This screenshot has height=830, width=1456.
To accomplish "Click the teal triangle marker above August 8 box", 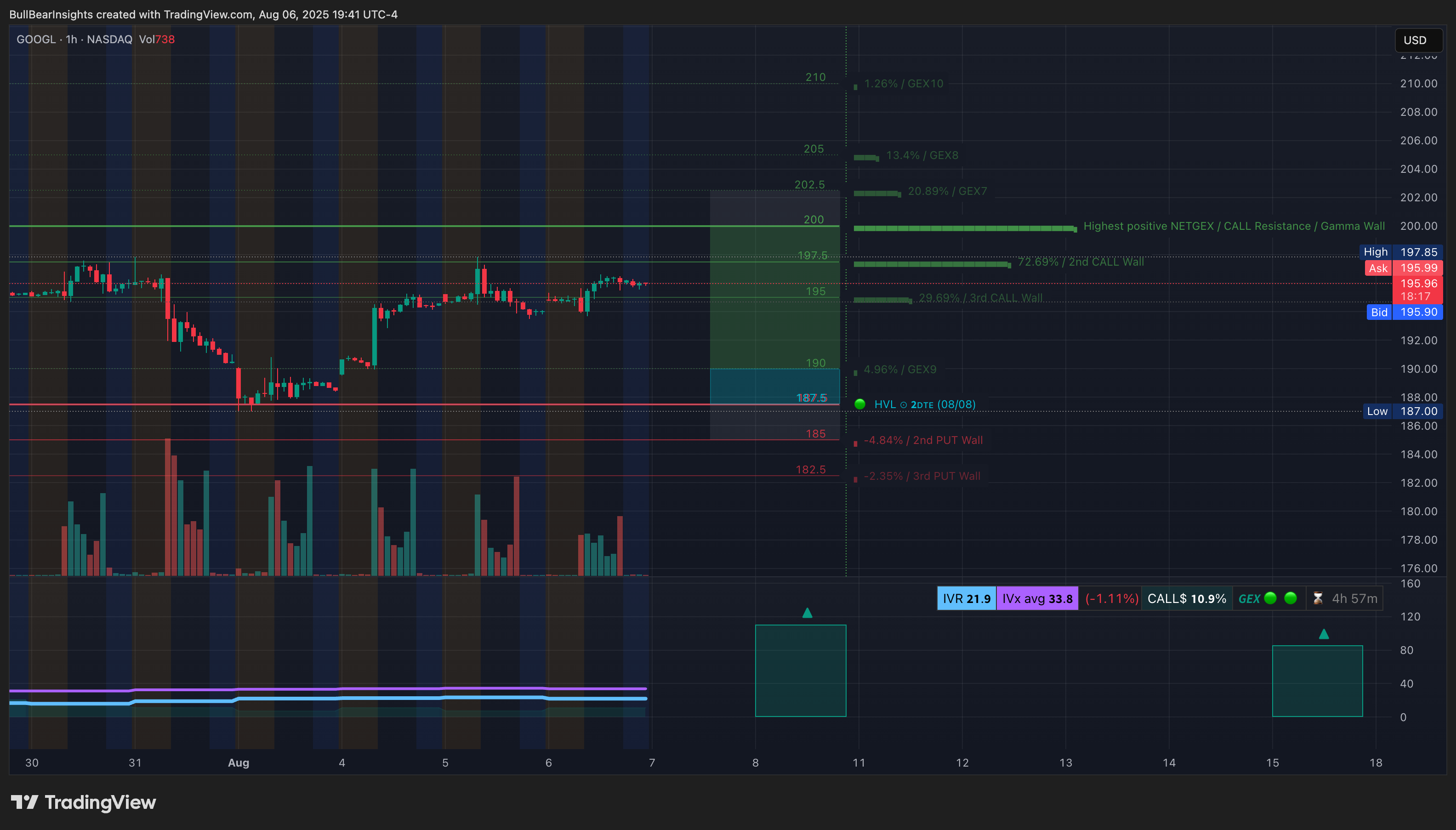I will 807,613.
